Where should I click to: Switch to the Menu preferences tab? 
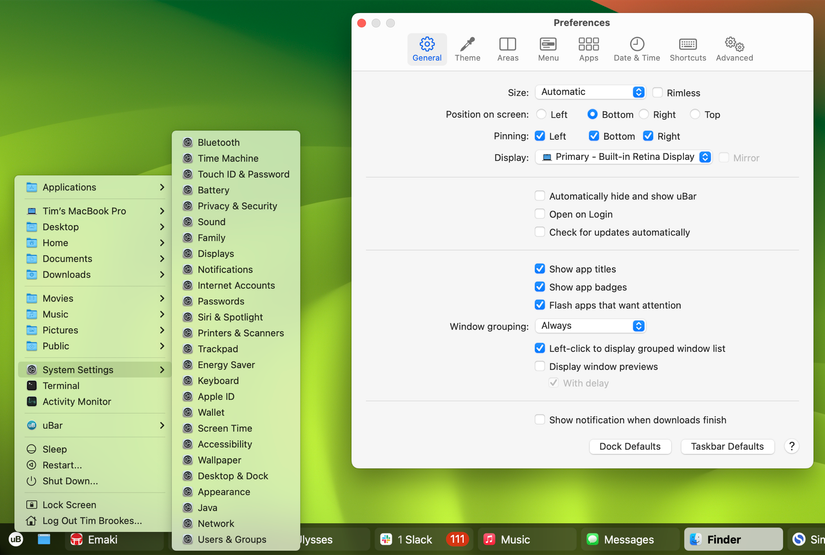(548, 49)
